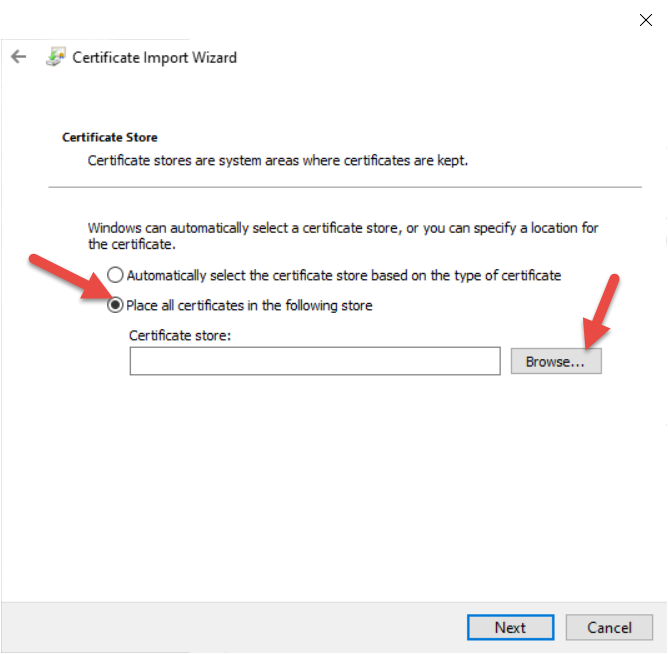The height and width of the screenshot is (654, 668).
Task: Click the 'Certificate Import Wizard' title text
Action: click(x=154, y=57)
